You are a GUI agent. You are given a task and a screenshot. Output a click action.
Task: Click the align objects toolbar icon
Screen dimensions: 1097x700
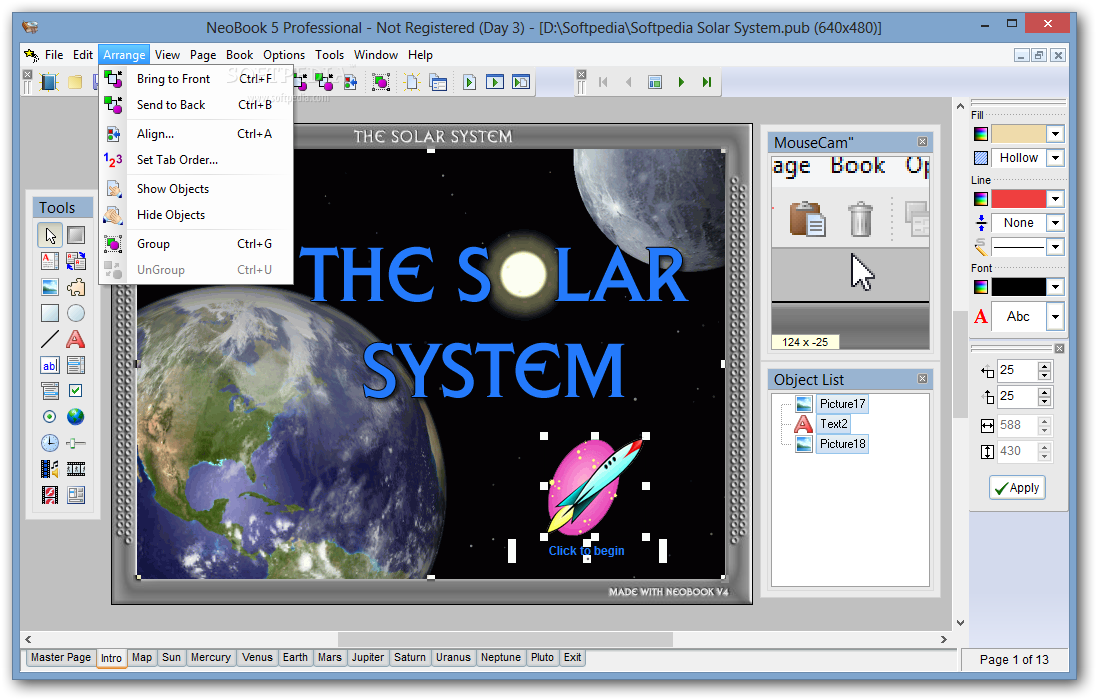click(351, 83)
